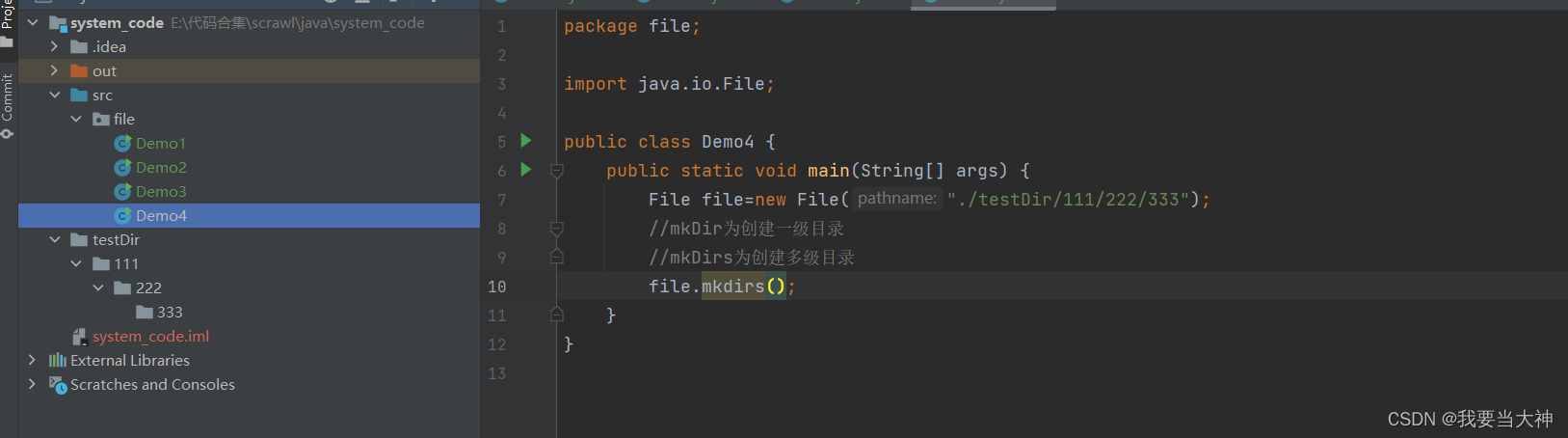Click Demo4 class name in editor

[728, 142]
